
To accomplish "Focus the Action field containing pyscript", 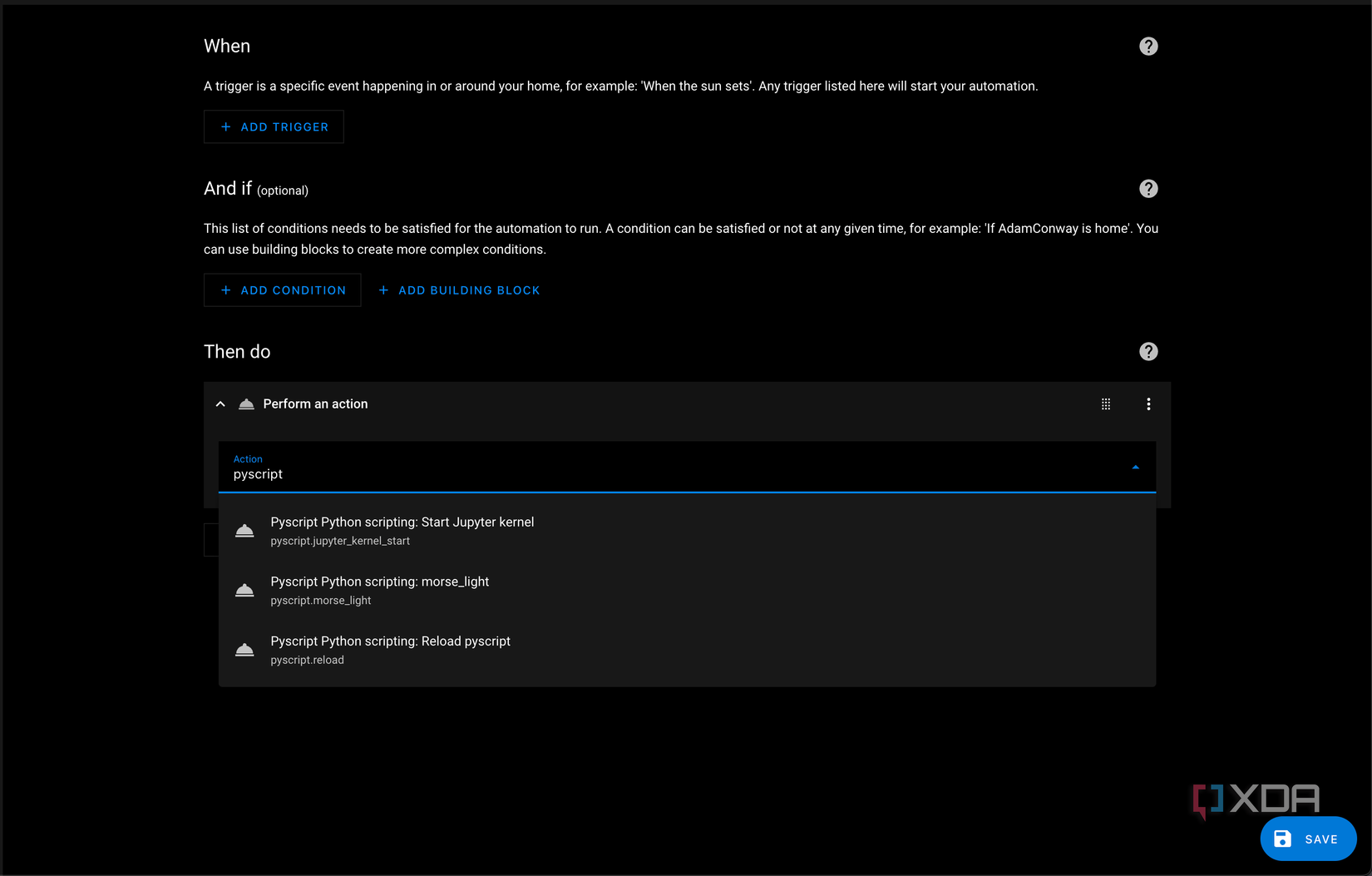I will 665,474.
